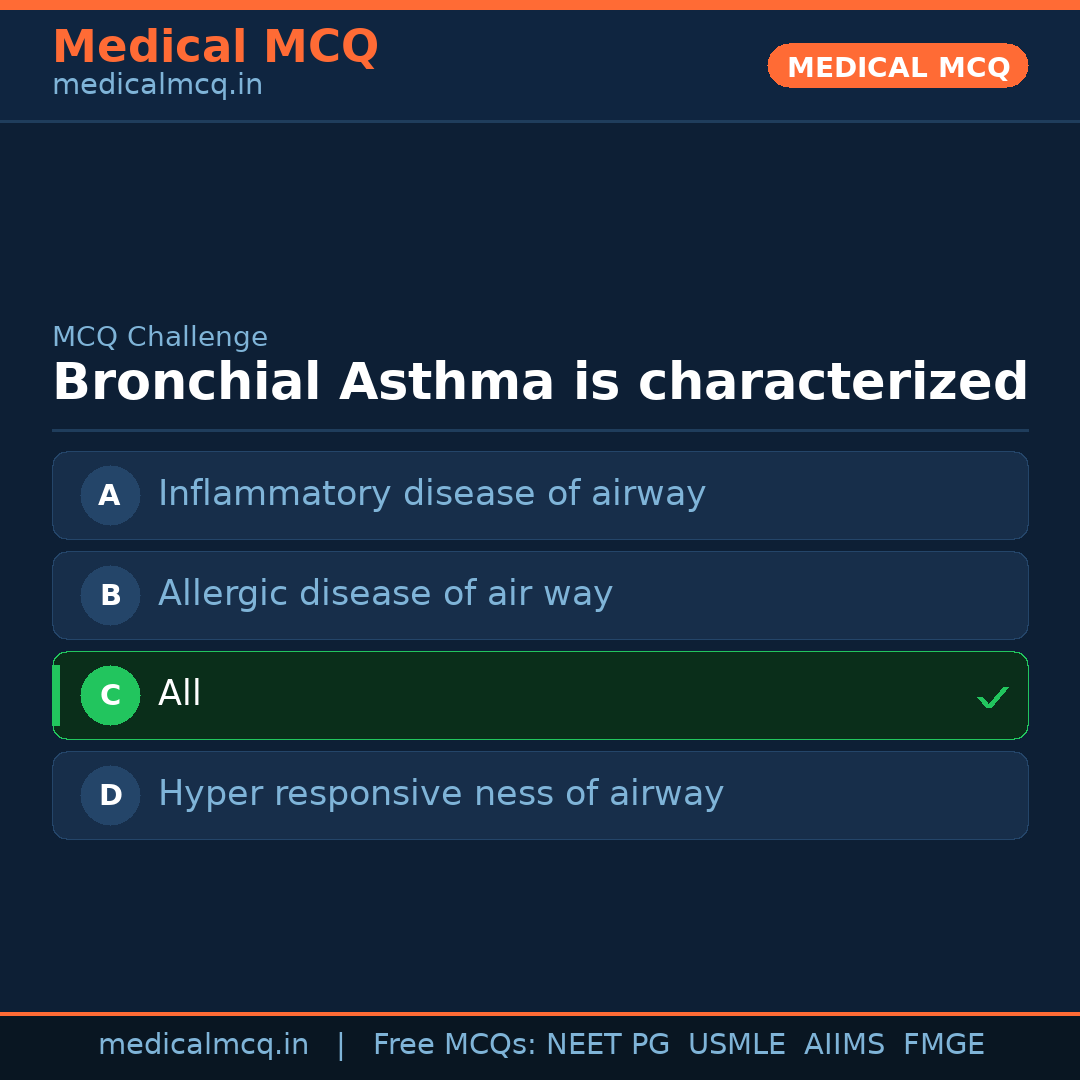Click the green C letter circle

coord(110,695)
